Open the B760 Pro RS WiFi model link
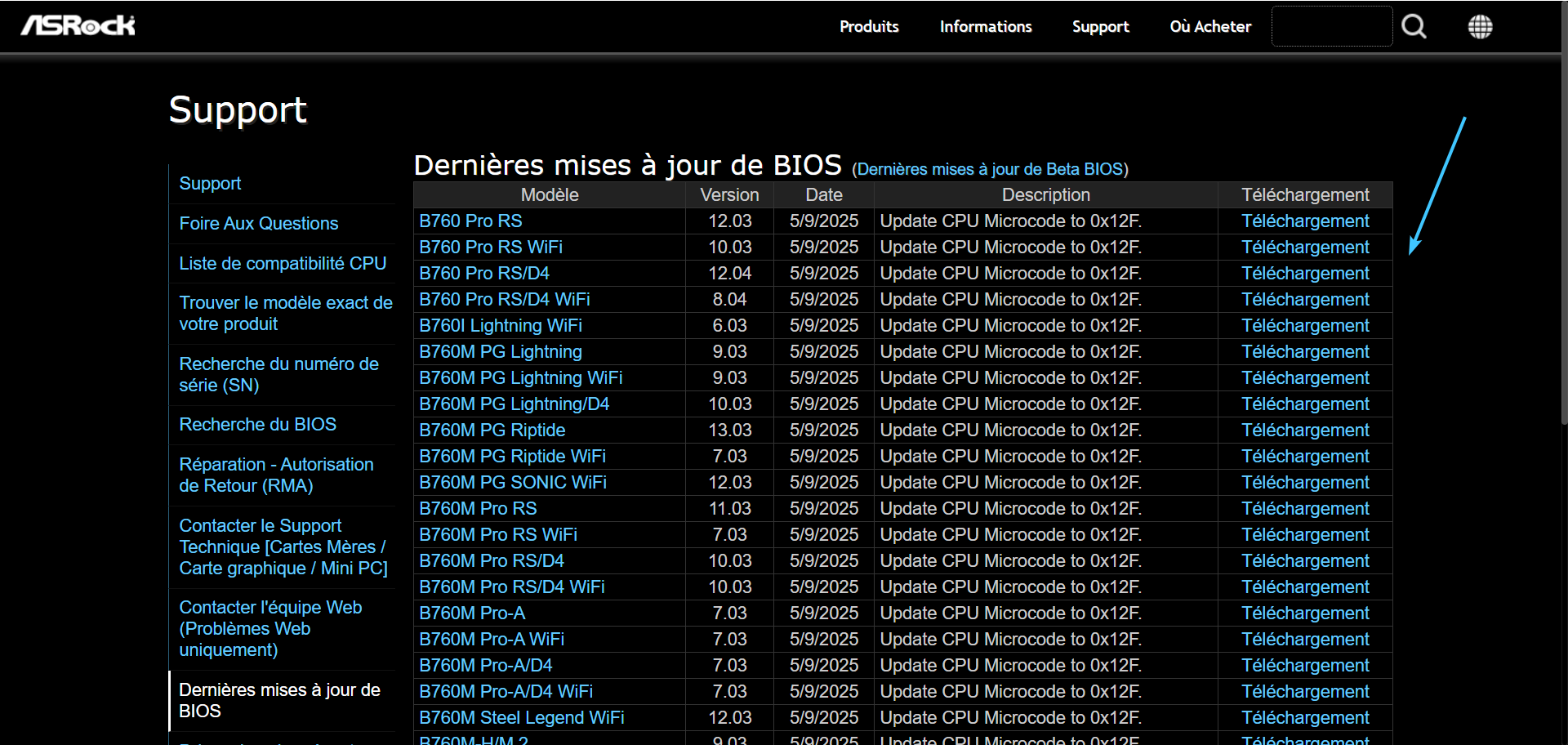 pos(491,248)
